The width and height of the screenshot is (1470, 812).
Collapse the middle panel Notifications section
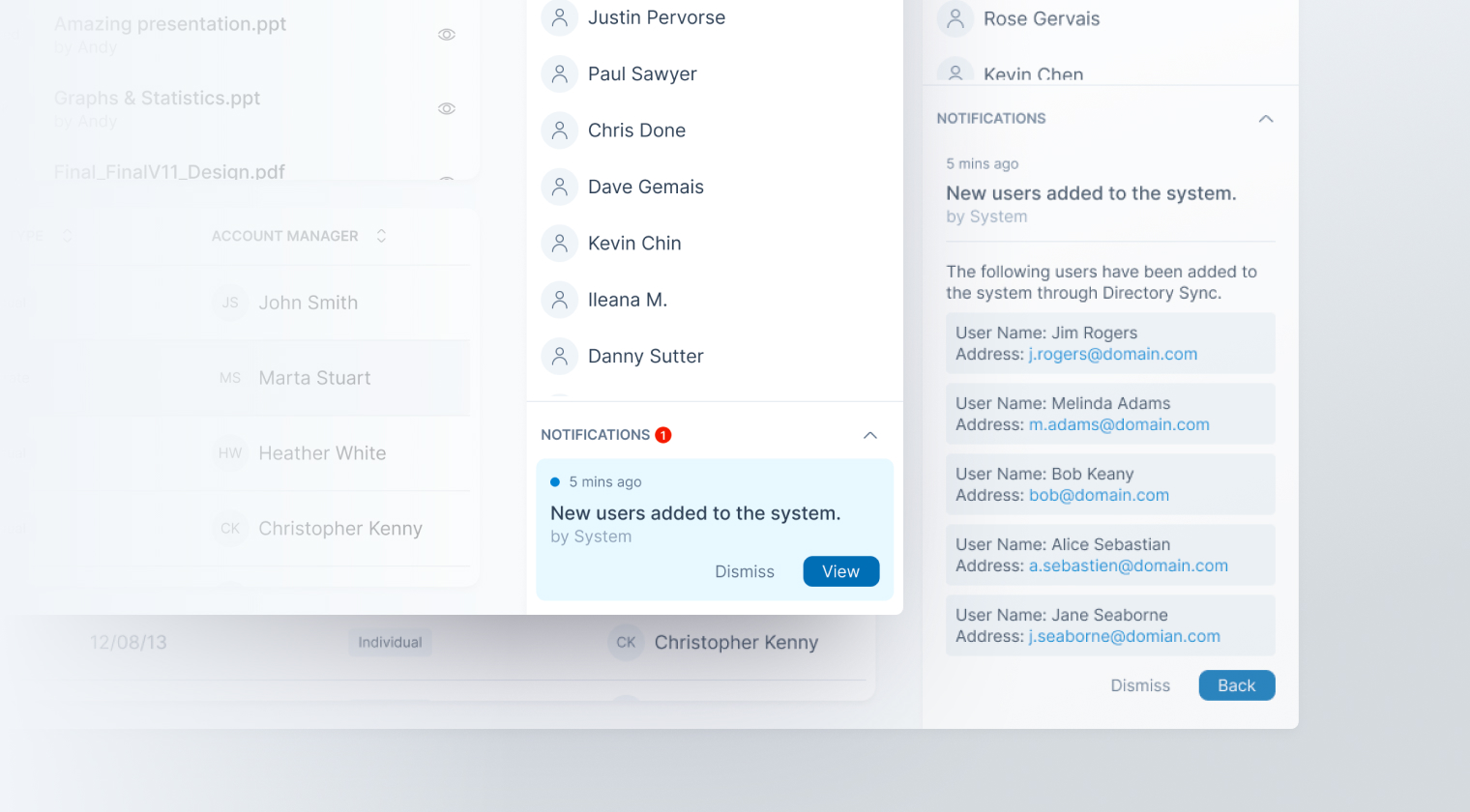tap(869, 435)
